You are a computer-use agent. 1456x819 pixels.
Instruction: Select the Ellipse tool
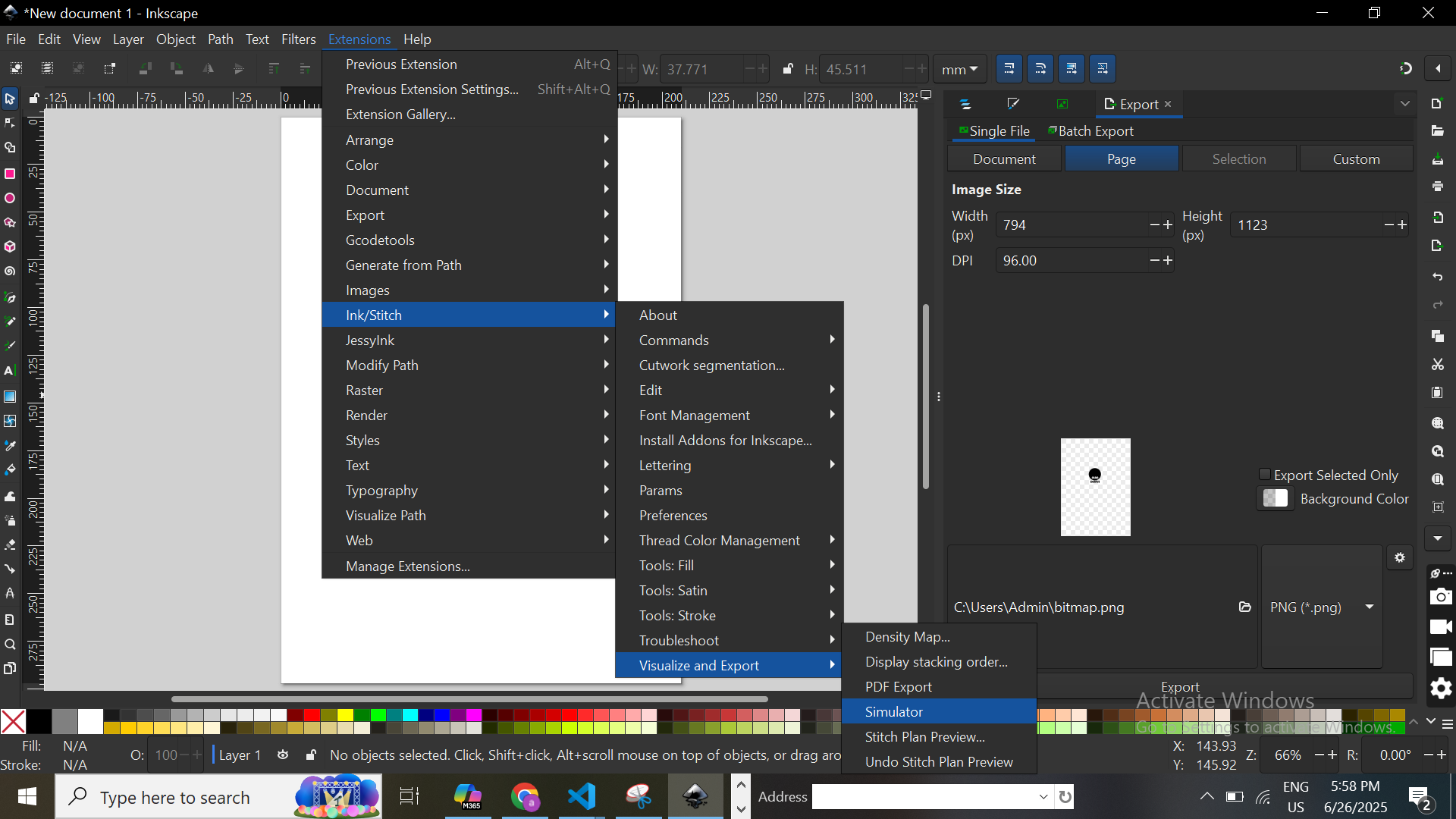pyautogui.click(x=10, y=199)
